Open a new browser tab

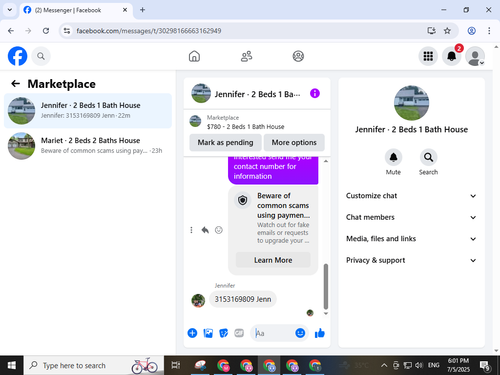coord(142,10)
